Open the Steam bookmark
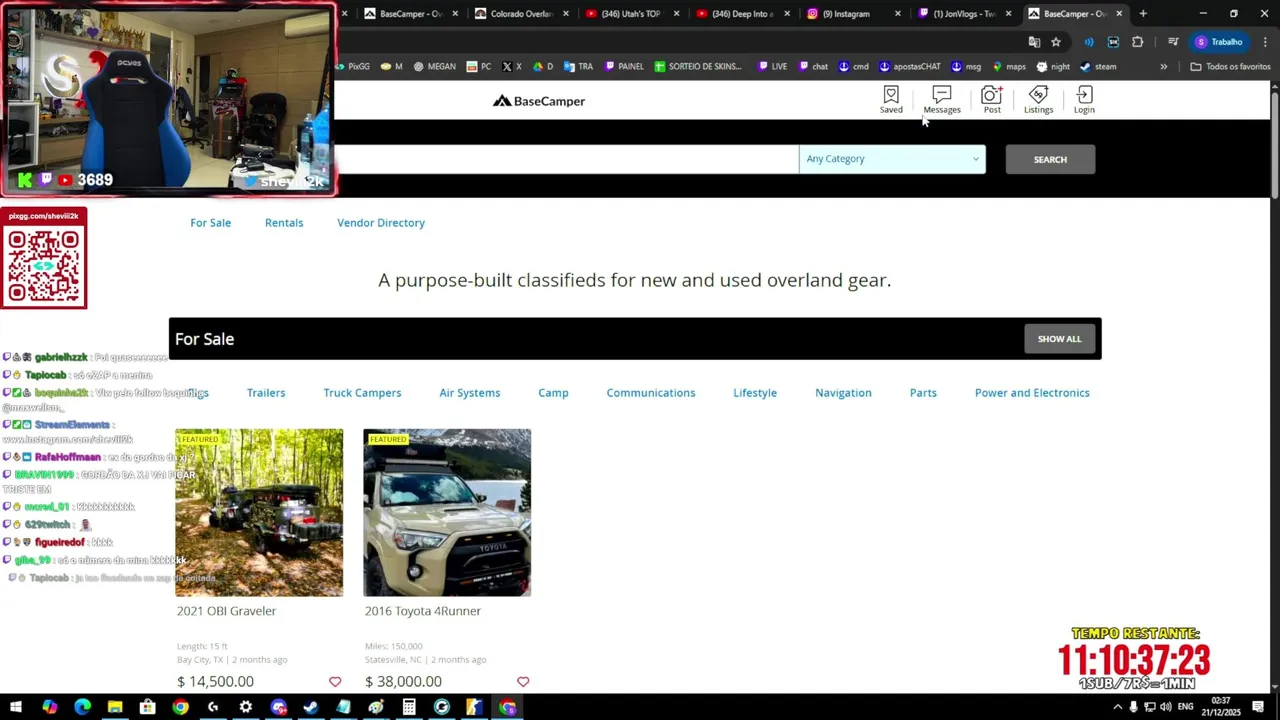Screen dimensions: 1280x720 click(1098, 67)
